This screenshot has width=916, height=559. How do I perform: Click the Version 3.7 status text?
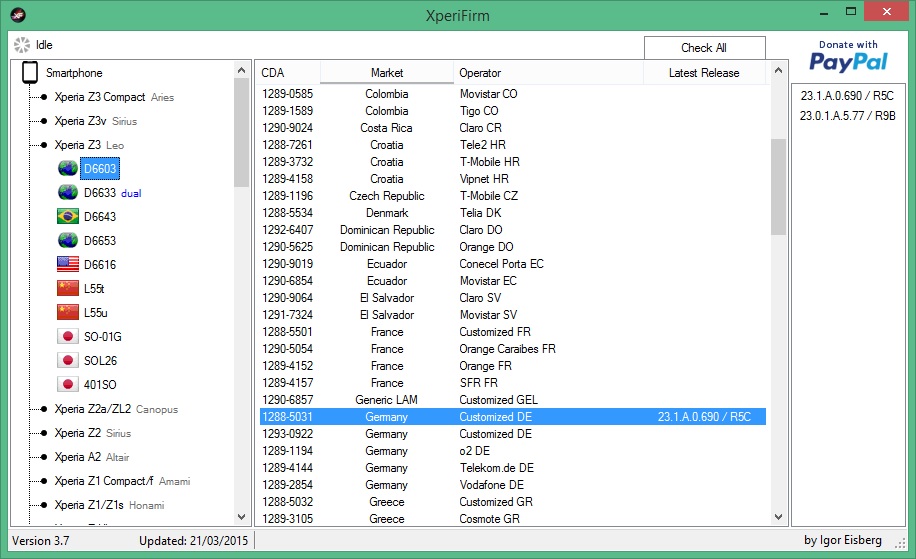pyautogui.click(x=40, y=540)
